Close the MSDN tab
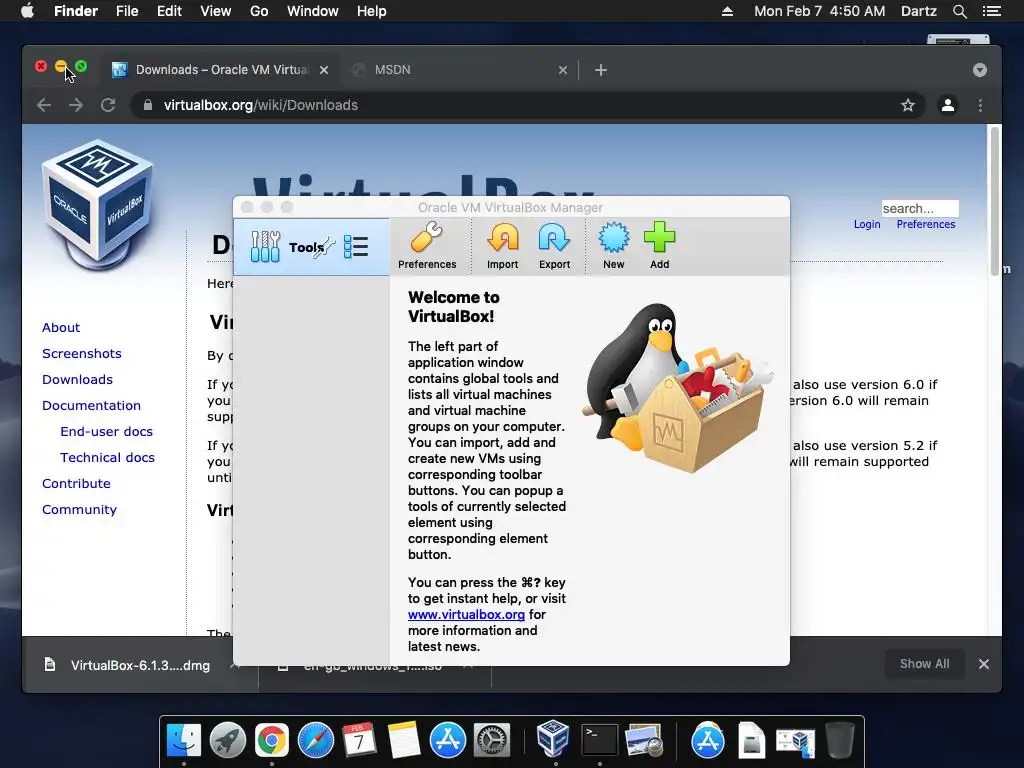Screen dimensions: 1024x768 (x=562, y=70)
